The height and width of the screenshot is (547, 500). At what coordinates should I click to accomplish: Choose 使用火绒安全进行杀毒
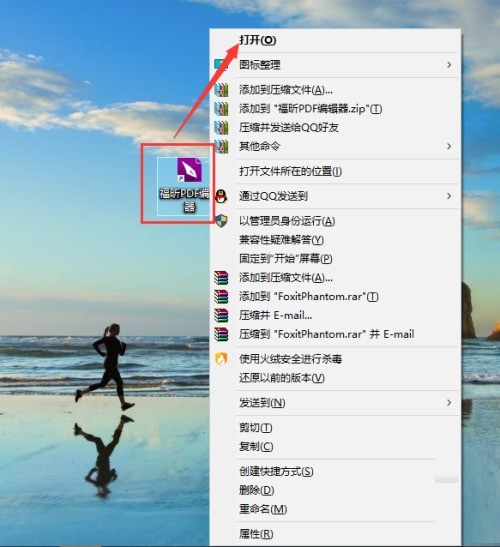(x=290, y=359)
